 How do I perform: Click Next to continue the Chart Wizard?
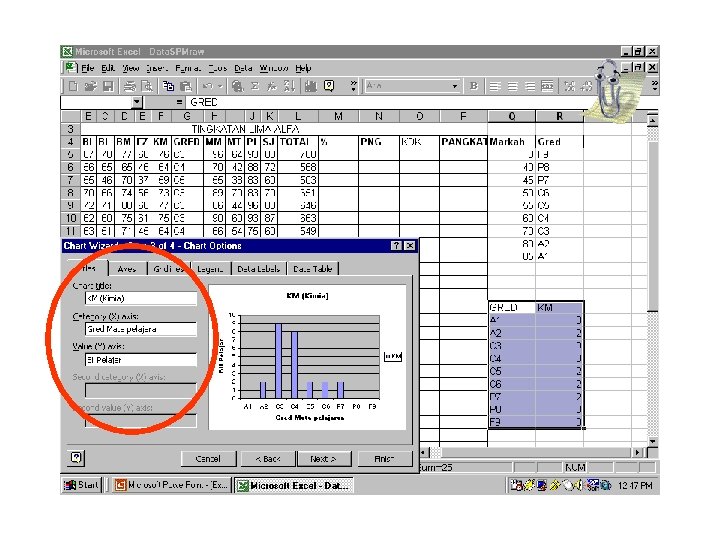[x=324, y=458]
